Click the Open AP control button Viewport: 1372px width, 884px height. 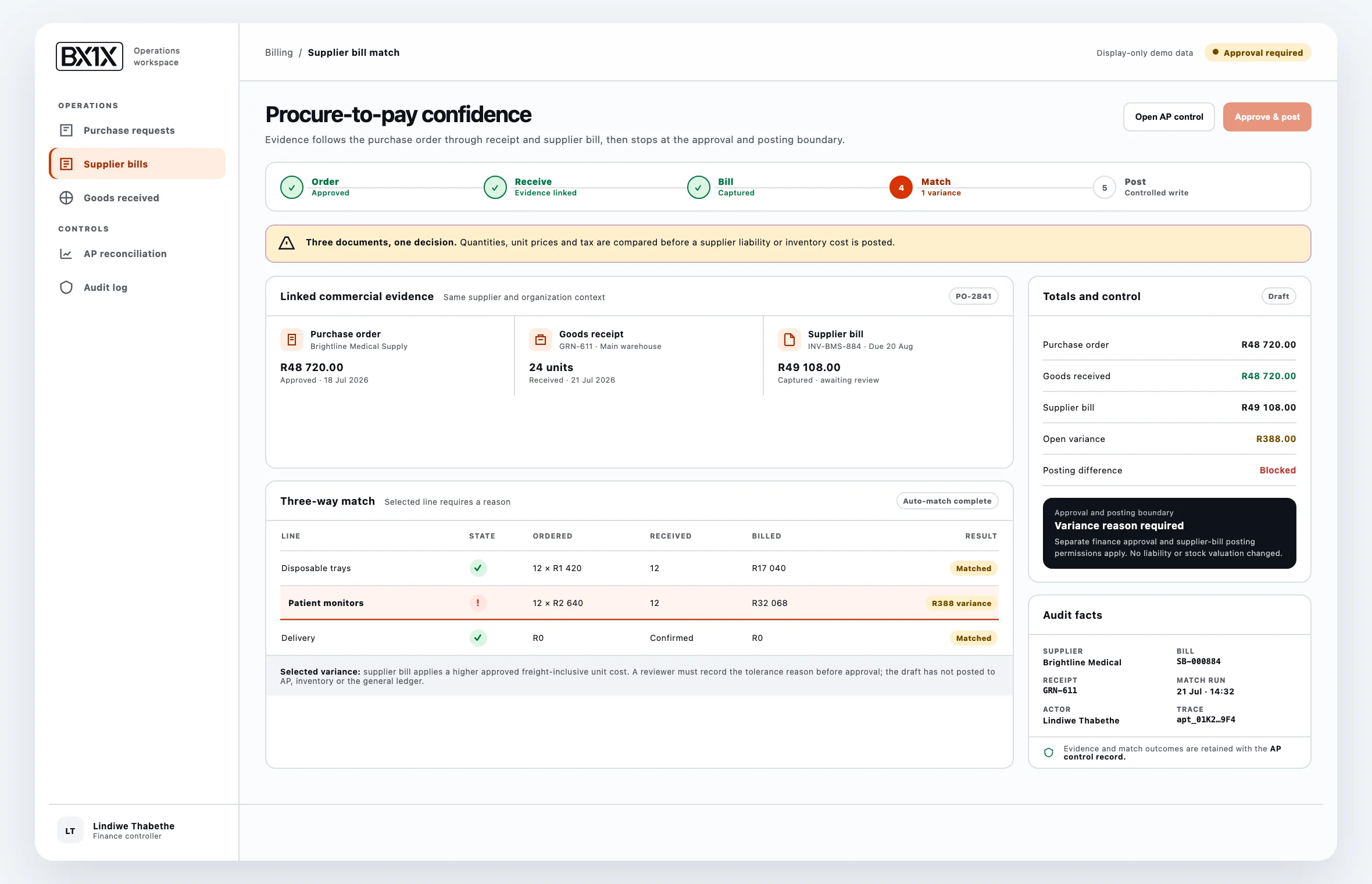pyautogui.click(x=1169, y=117)
